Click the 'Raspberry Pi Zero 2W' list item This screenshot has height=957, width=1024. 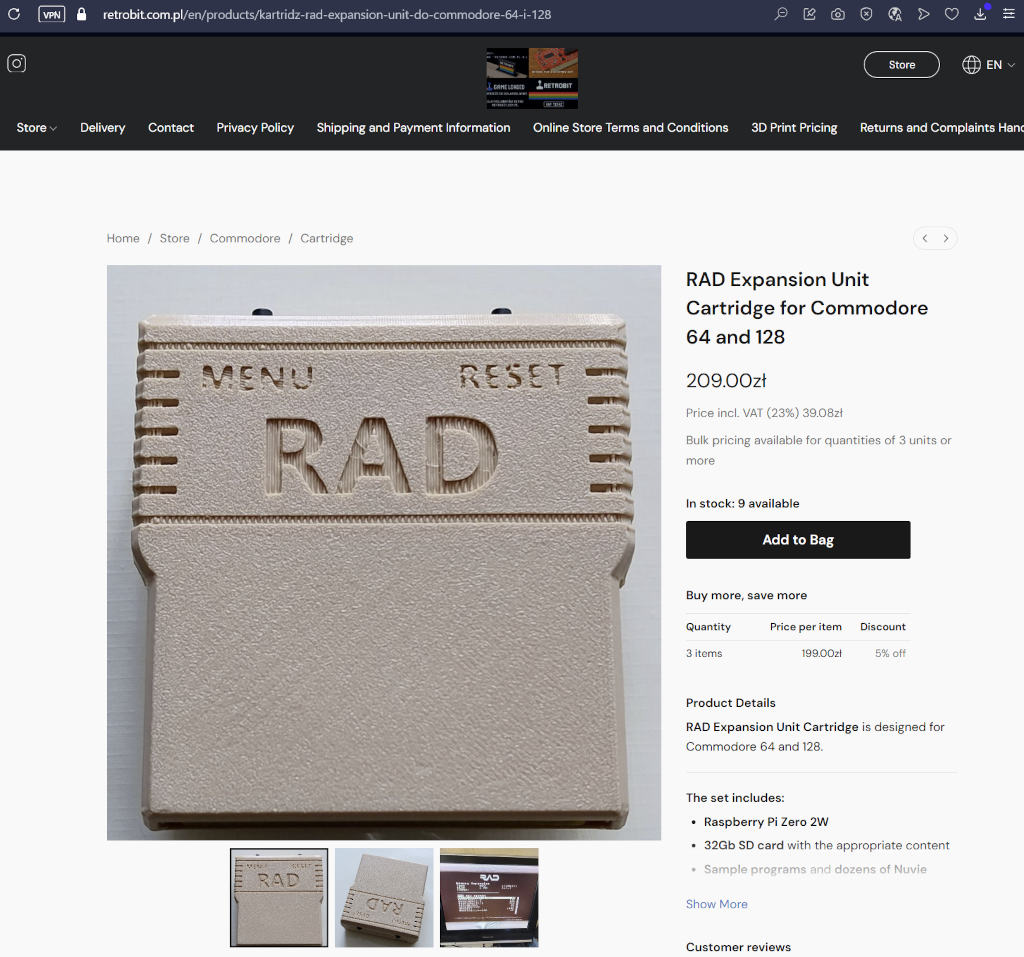click(x=766, y=822)
